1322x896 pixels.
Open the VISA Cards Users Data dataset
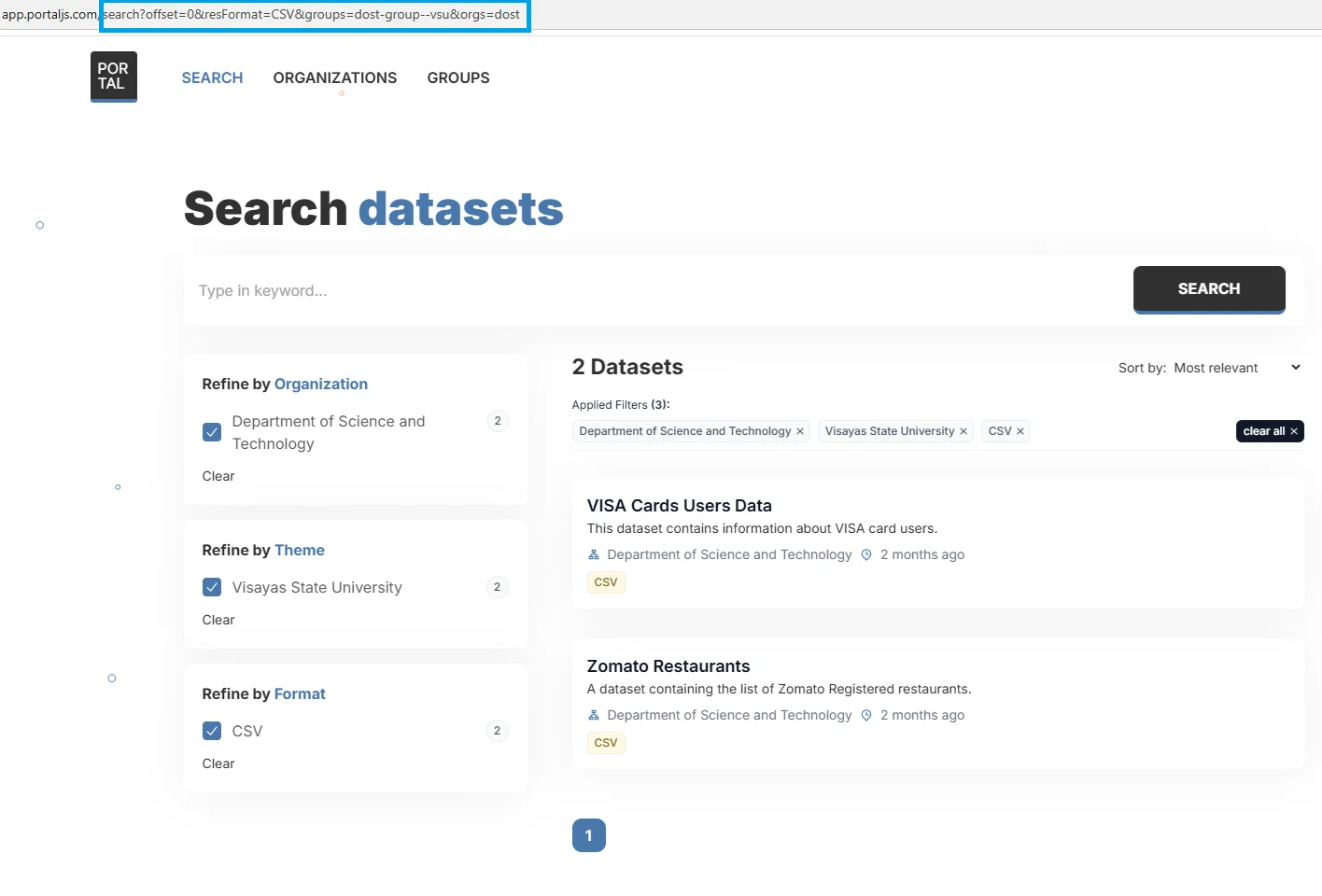click(680, 506)
